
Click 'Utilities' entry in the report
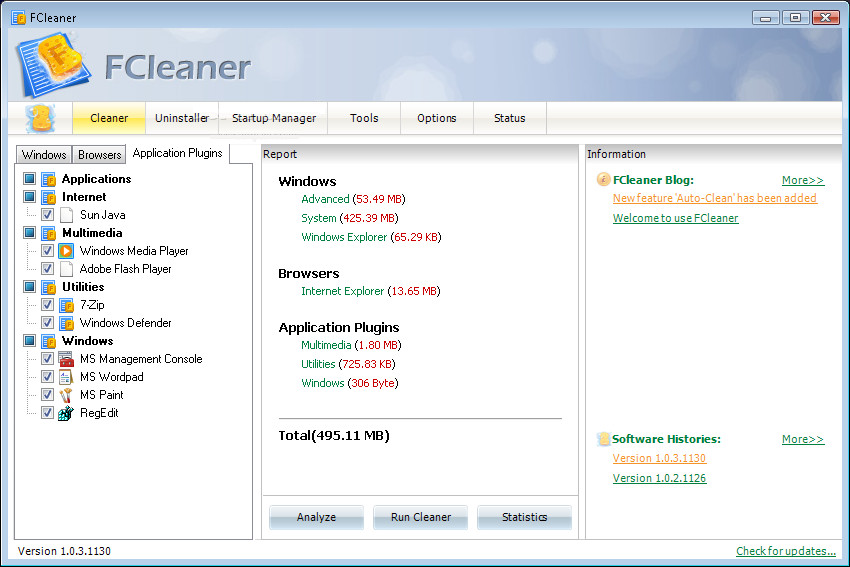coord(318,364)
